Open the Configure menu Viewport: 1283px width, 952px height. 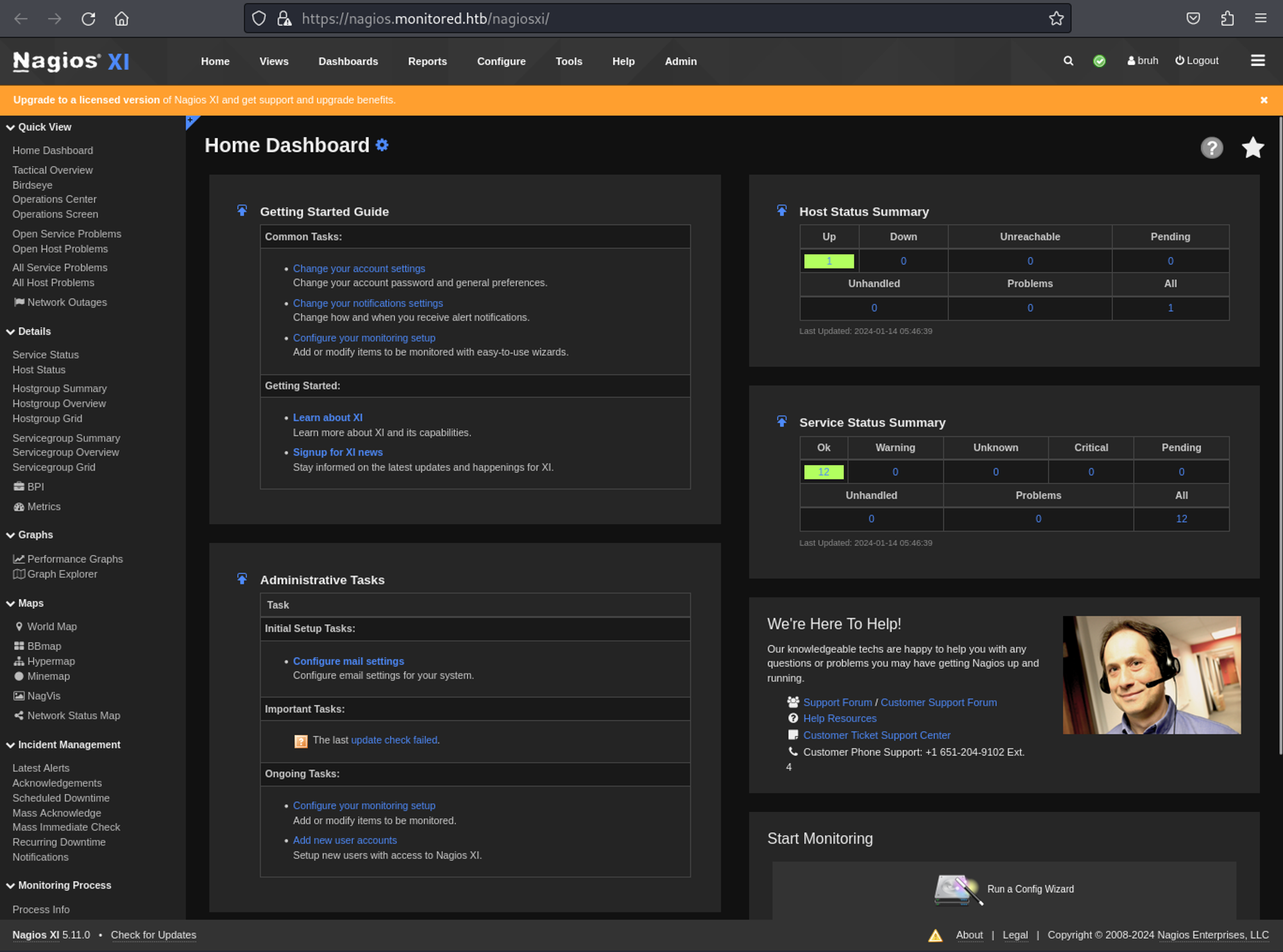501,62
